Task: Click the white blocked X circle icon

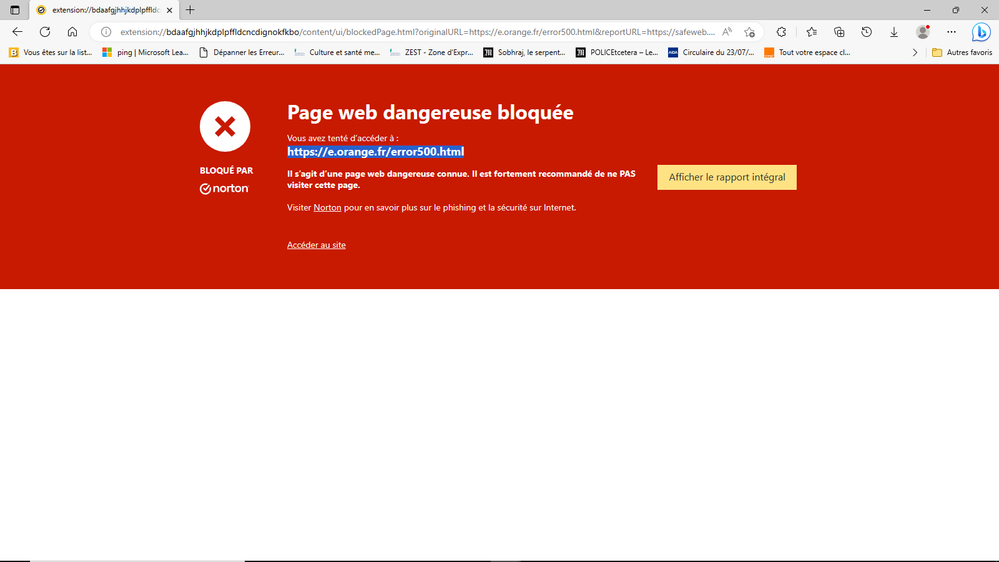Action: (225, 126)
